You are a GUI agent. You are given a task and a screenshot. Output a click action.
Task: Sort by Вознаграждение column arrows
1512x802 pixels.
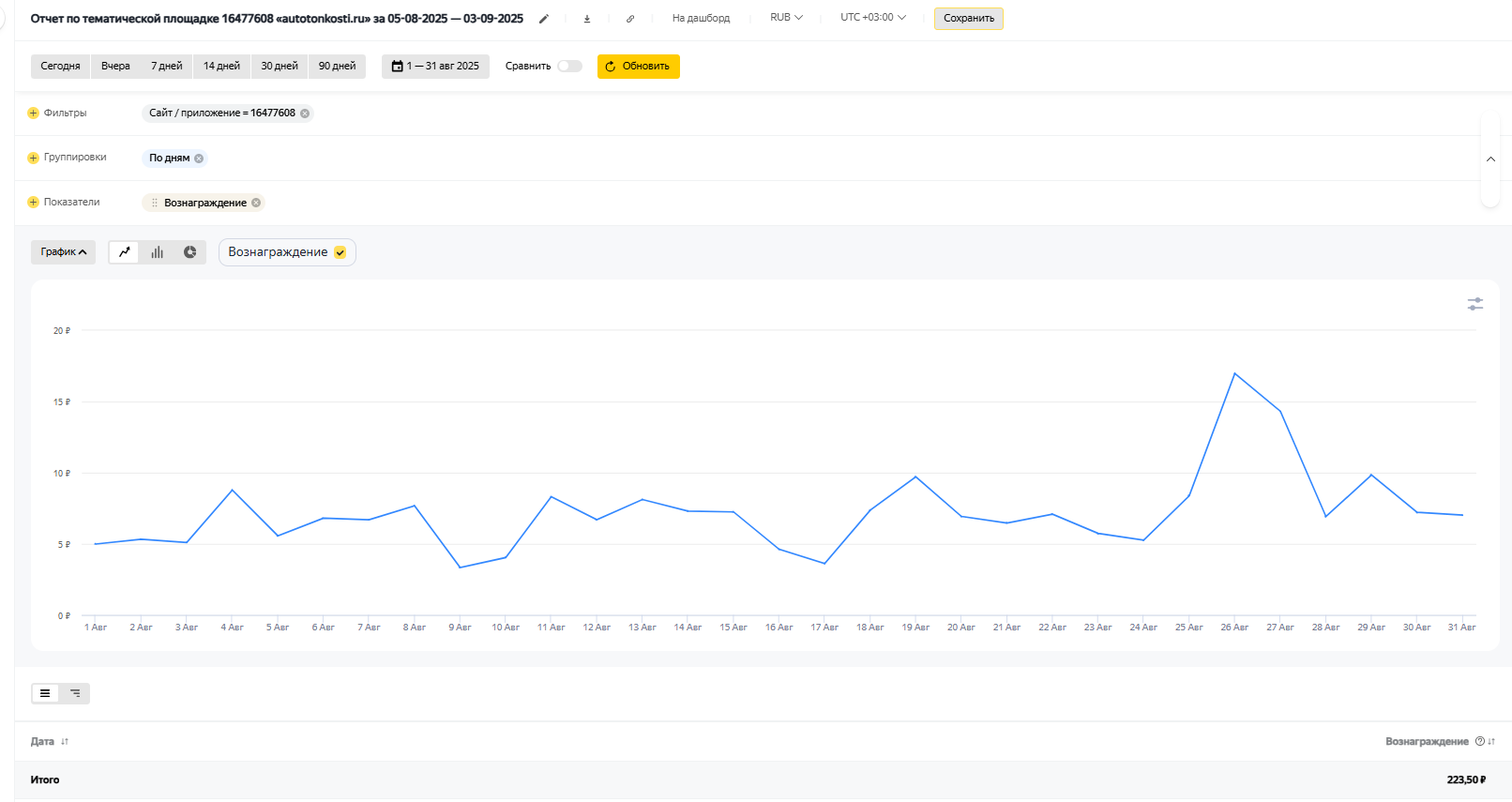click(1491, 741)
